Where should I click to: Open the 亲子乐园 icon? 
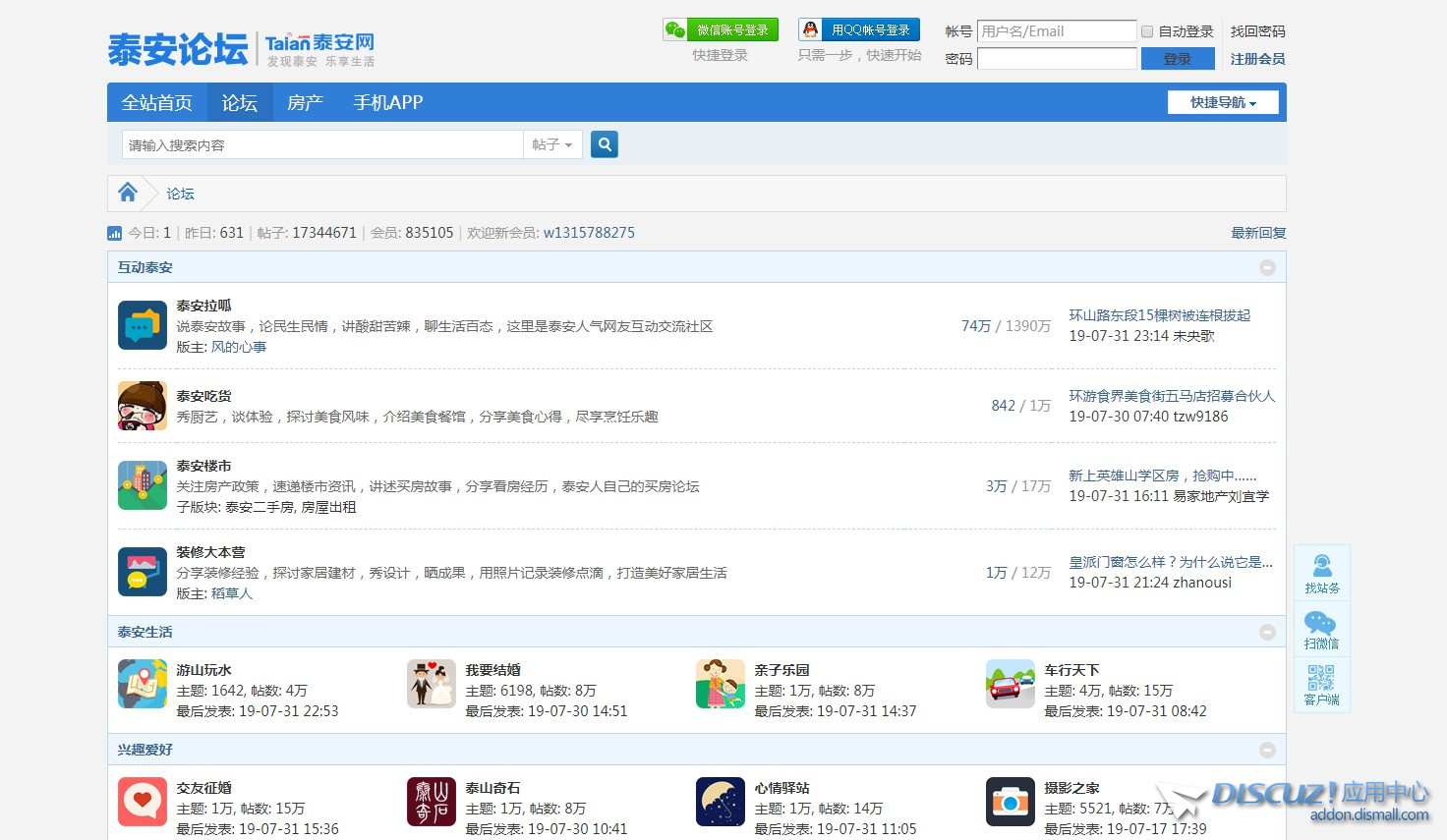click(721, 684)
